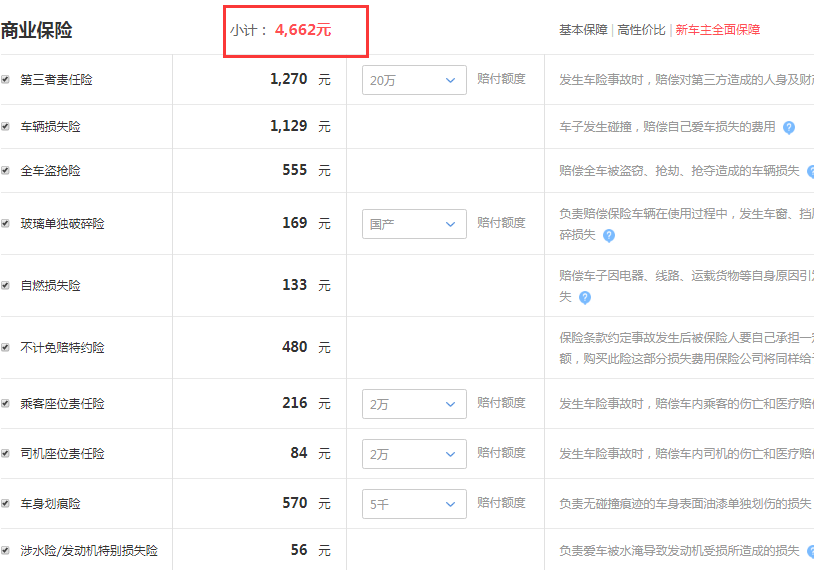Click the 4,662元 subtotal amount
The height and width of the screenshot is (570, 814).
[303, 30]
